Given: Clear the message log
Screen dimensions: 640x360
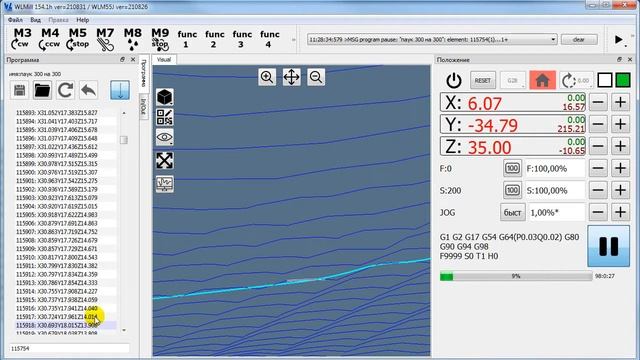Looking at the screenshot, I should [579, 40].
